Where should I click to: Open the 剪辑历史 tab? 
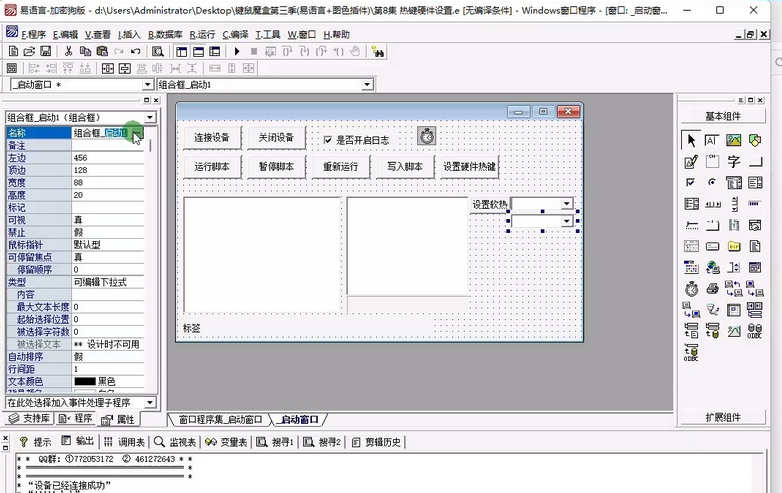[x=377, y=442]
